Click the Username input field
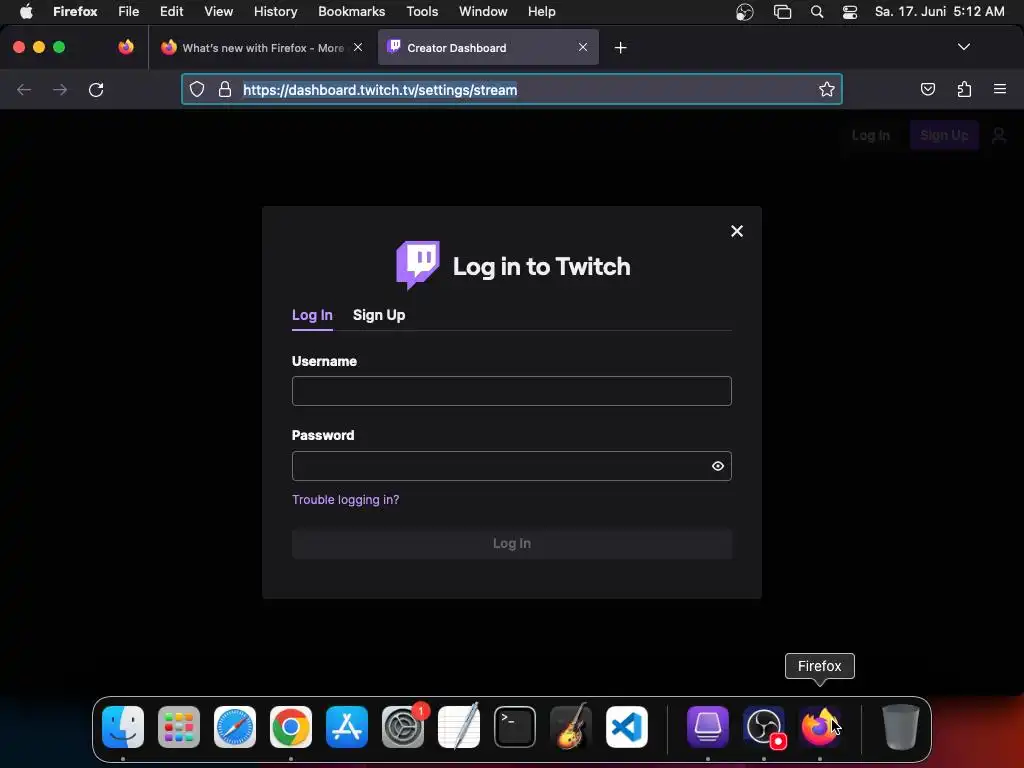This screenshot has height=768, width=1024. point(511,391)
